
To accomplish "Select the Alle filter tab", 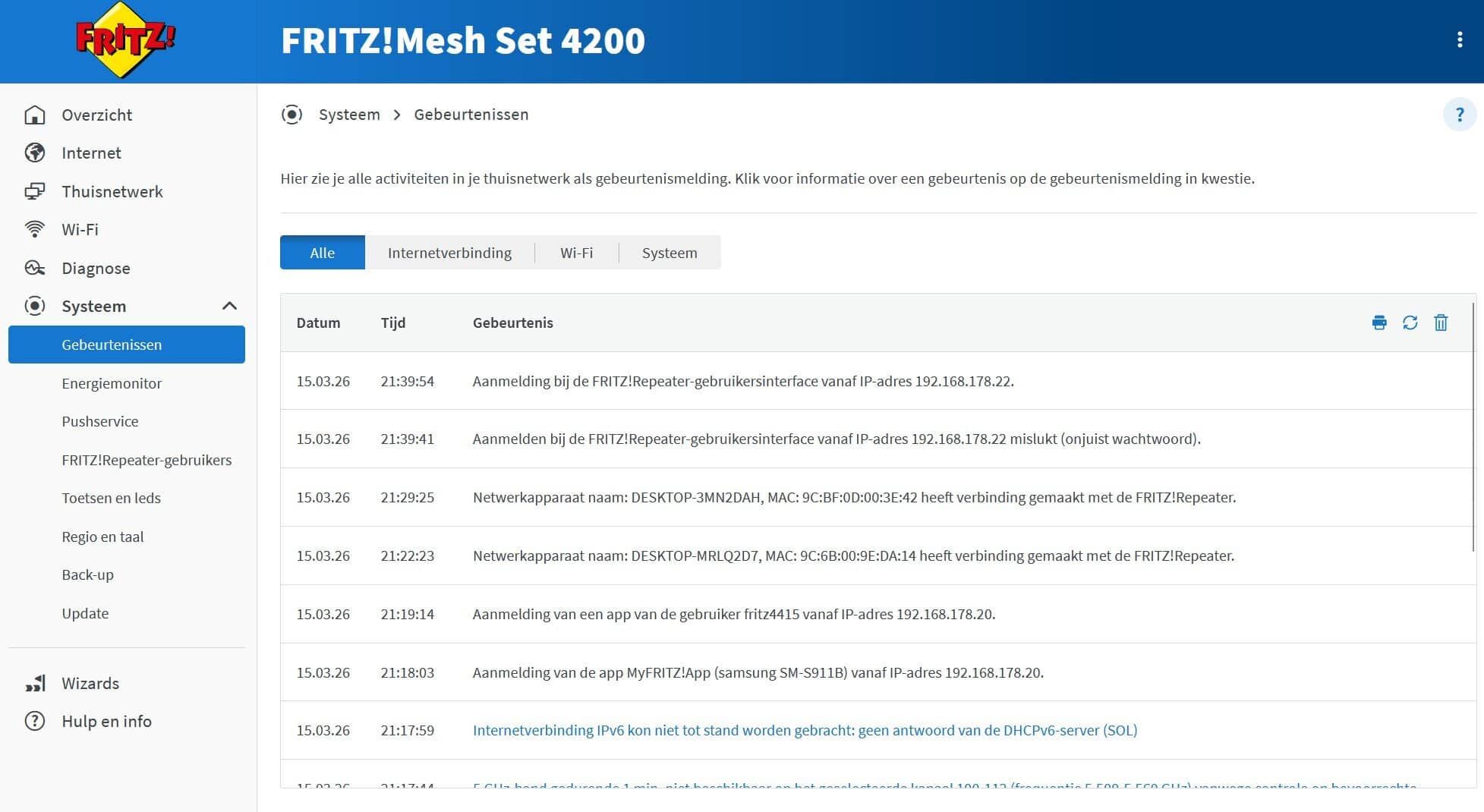I will click(x=322, y=253).
